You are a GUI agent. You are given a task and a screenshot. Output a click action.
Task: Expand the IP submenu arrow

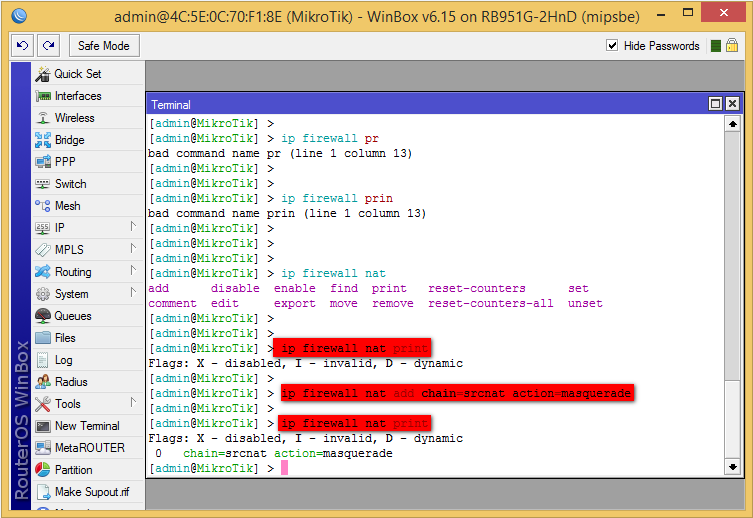tap(133, 227)
